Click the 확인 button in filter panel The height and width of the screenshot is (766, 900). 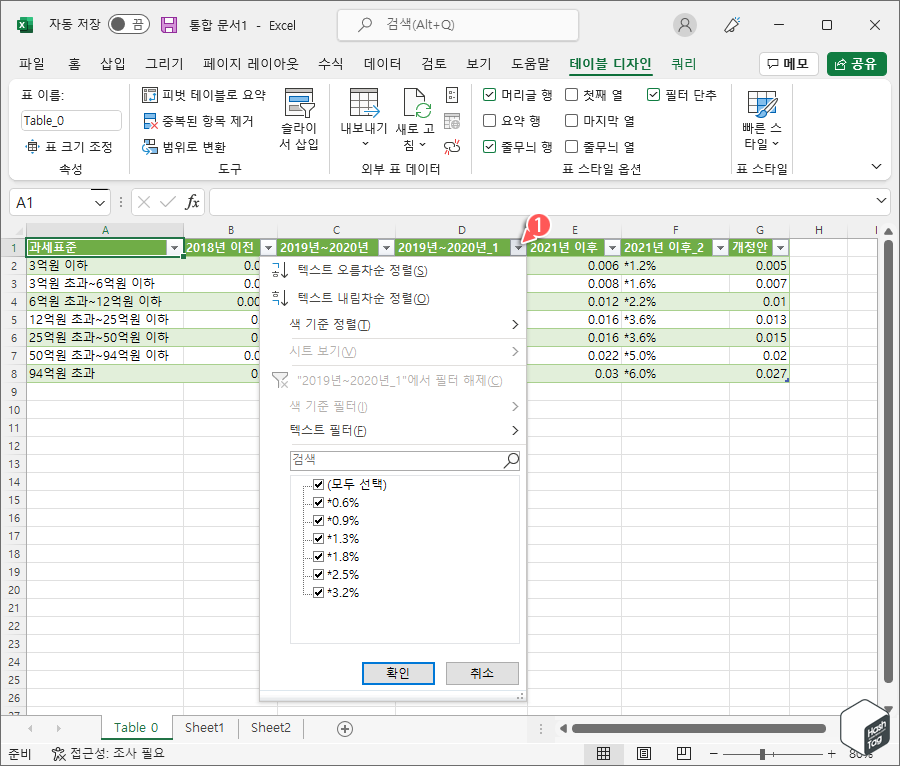[x=398, y=673]
